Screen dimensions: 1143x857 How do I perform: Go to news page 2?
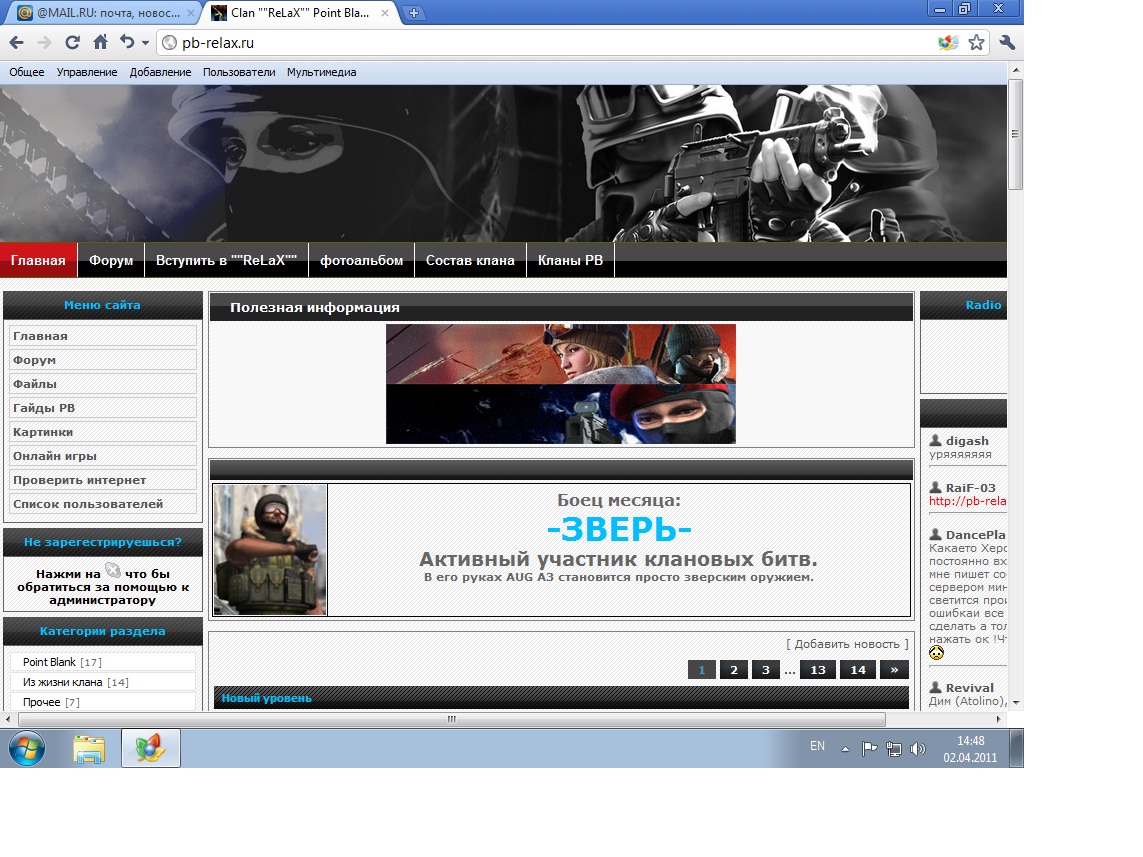733,670
